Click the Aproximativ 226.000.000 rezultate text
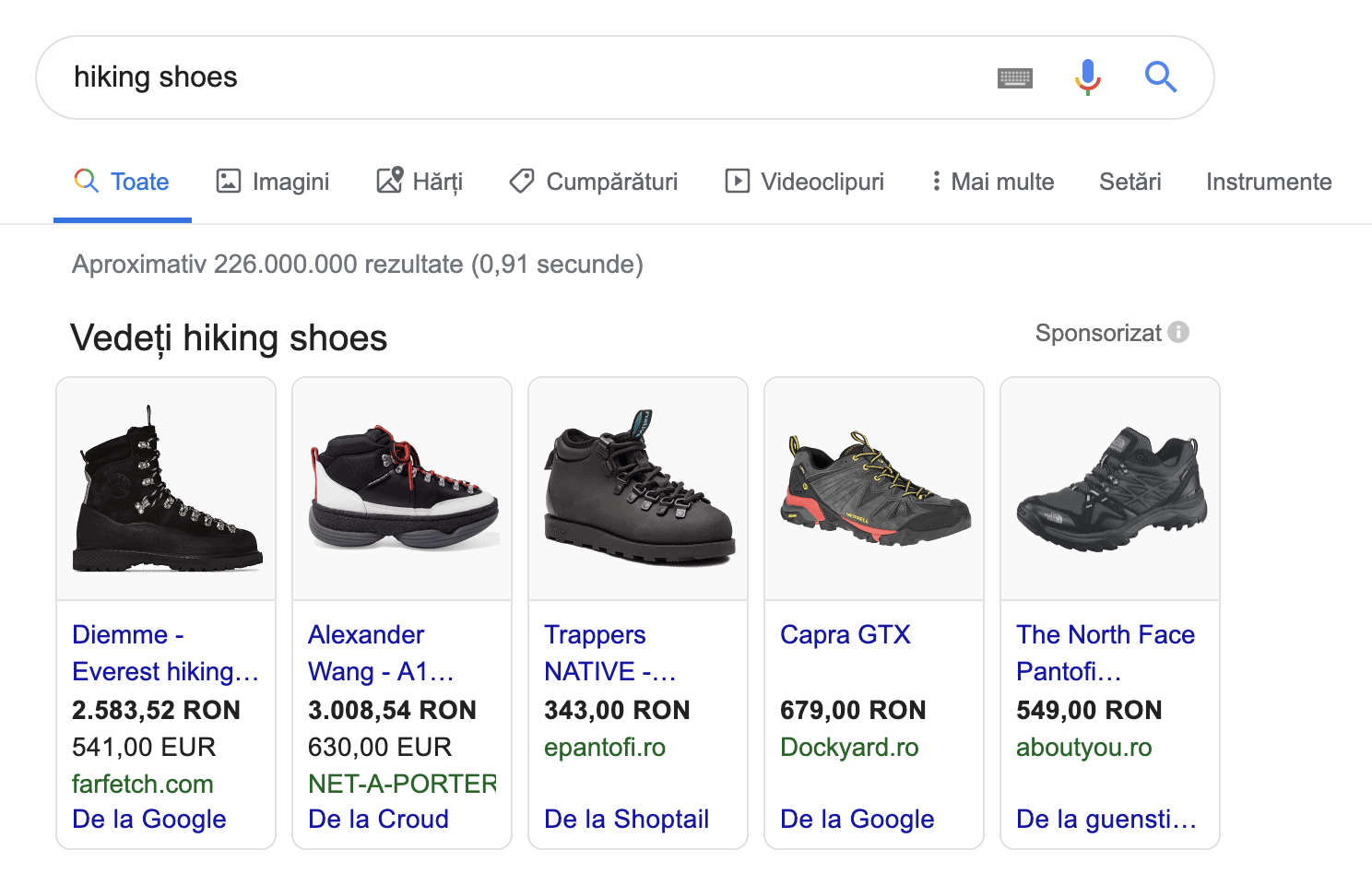 358,265
